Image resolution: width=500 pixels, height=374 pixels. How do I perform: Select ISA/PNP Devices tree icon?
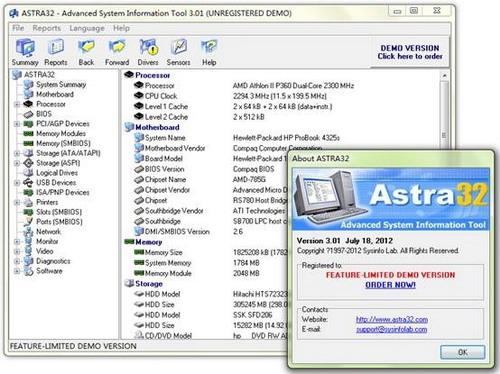[29, 192]
